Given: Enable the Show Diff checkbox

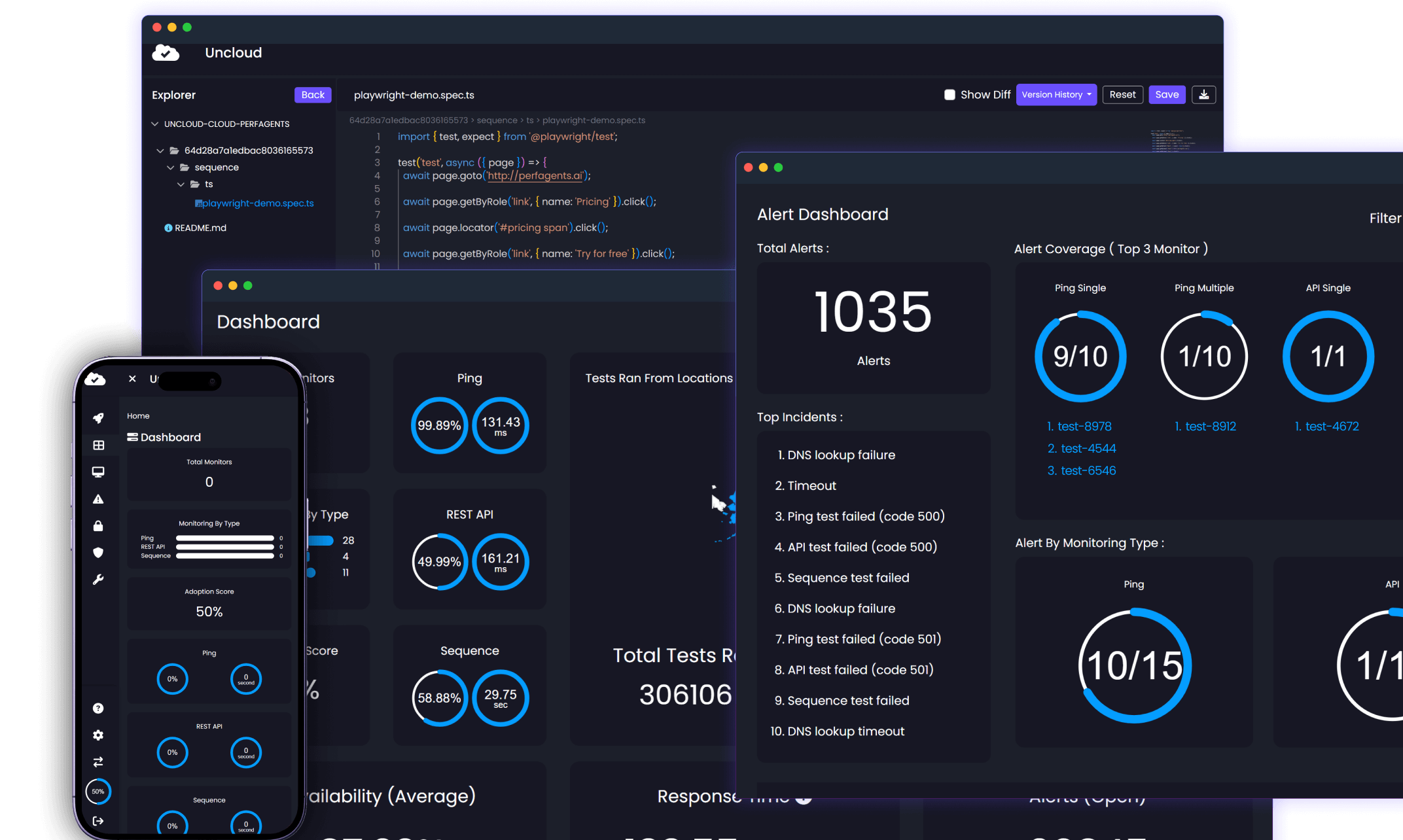Looking at the screenshot, I should tap(950, 94).
